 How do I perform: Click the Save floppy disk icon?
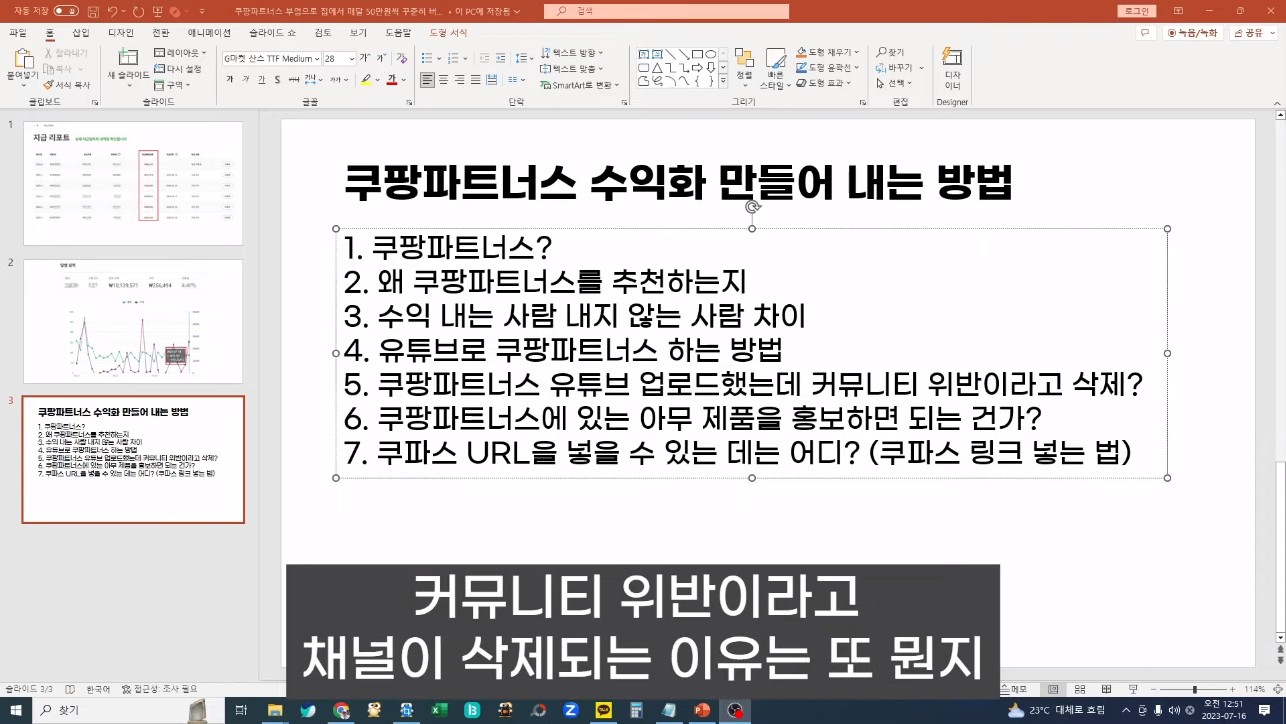(x=93, y=11)
